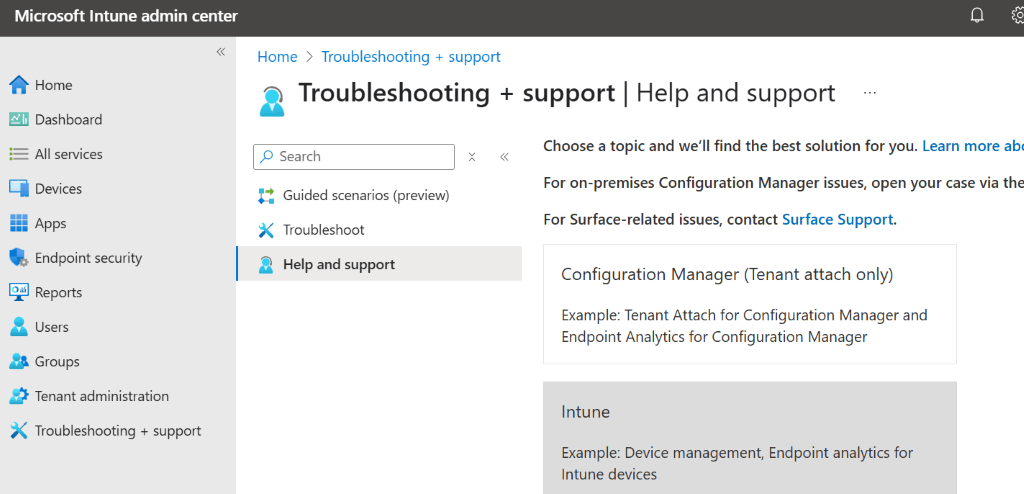Click the Devices monitor icon
This screenshot has width=1024, height=494.
(19, 189)
